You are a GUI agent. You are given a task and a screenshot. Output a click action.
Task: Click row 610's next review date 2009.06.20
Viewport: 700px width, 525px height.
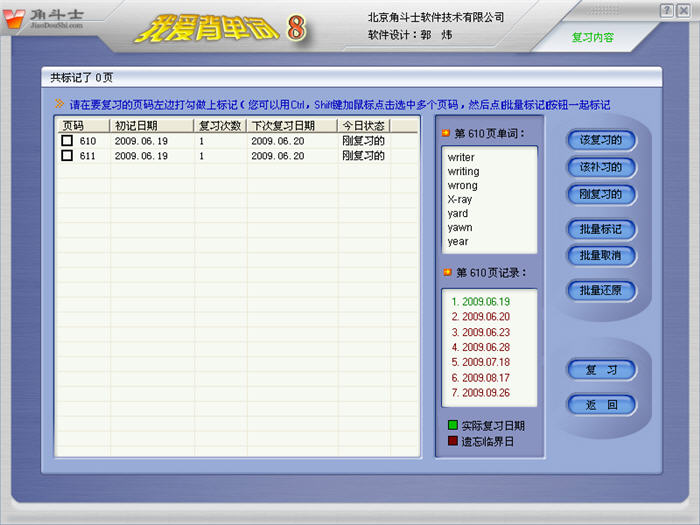click(278, 141)
